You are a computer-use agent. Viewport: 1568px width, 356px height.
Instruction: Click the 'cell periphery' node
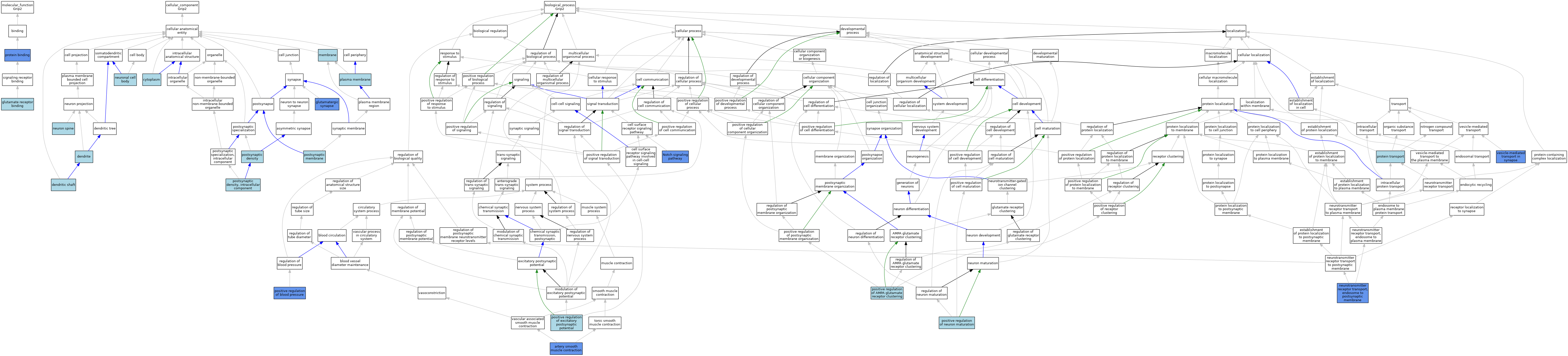(355, 55)
